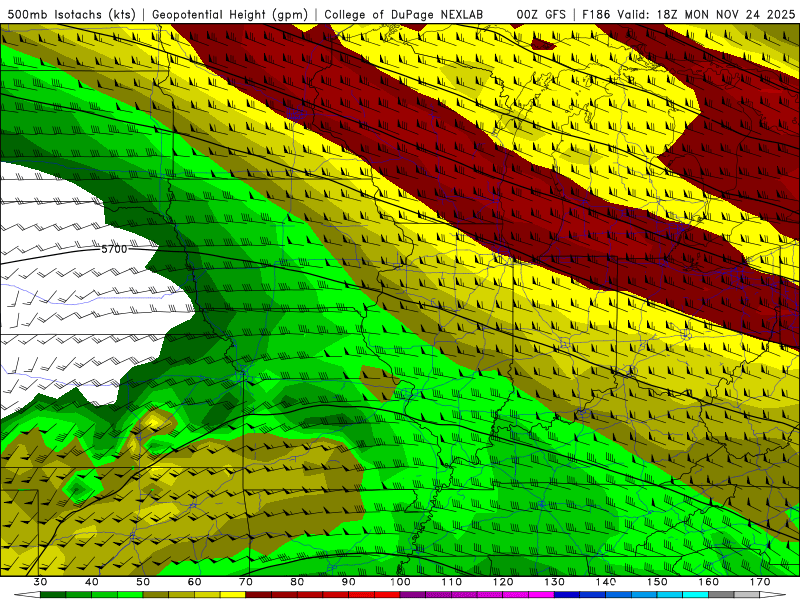This screenshot has width=800, height=600.
Task: Click the 'College of DuPage NEXLAB' text
Action: pos(404,14)
